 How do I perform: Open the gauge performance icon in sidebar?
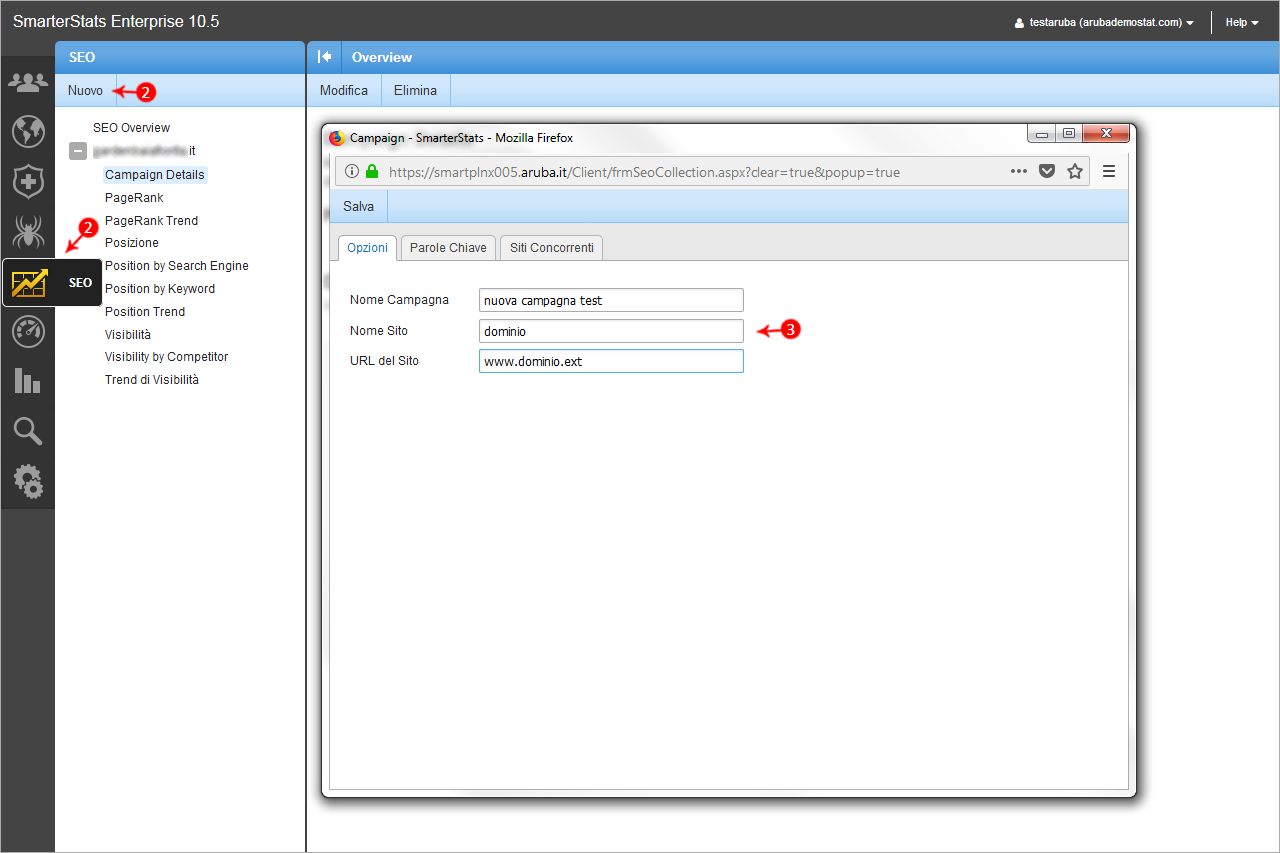(x=28, y=332)
